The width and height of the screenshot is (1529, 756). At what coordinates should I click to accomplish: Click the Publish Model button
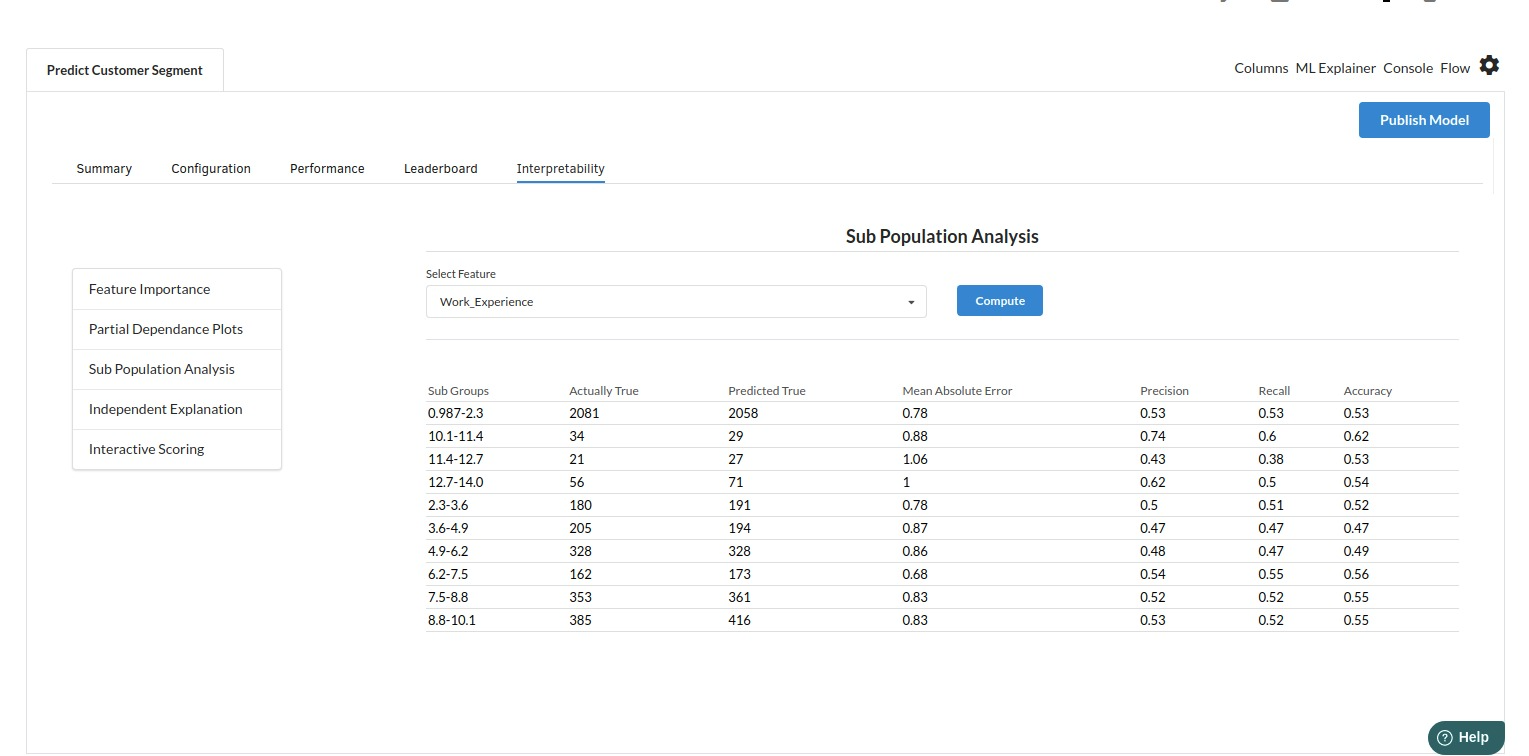1423,120
